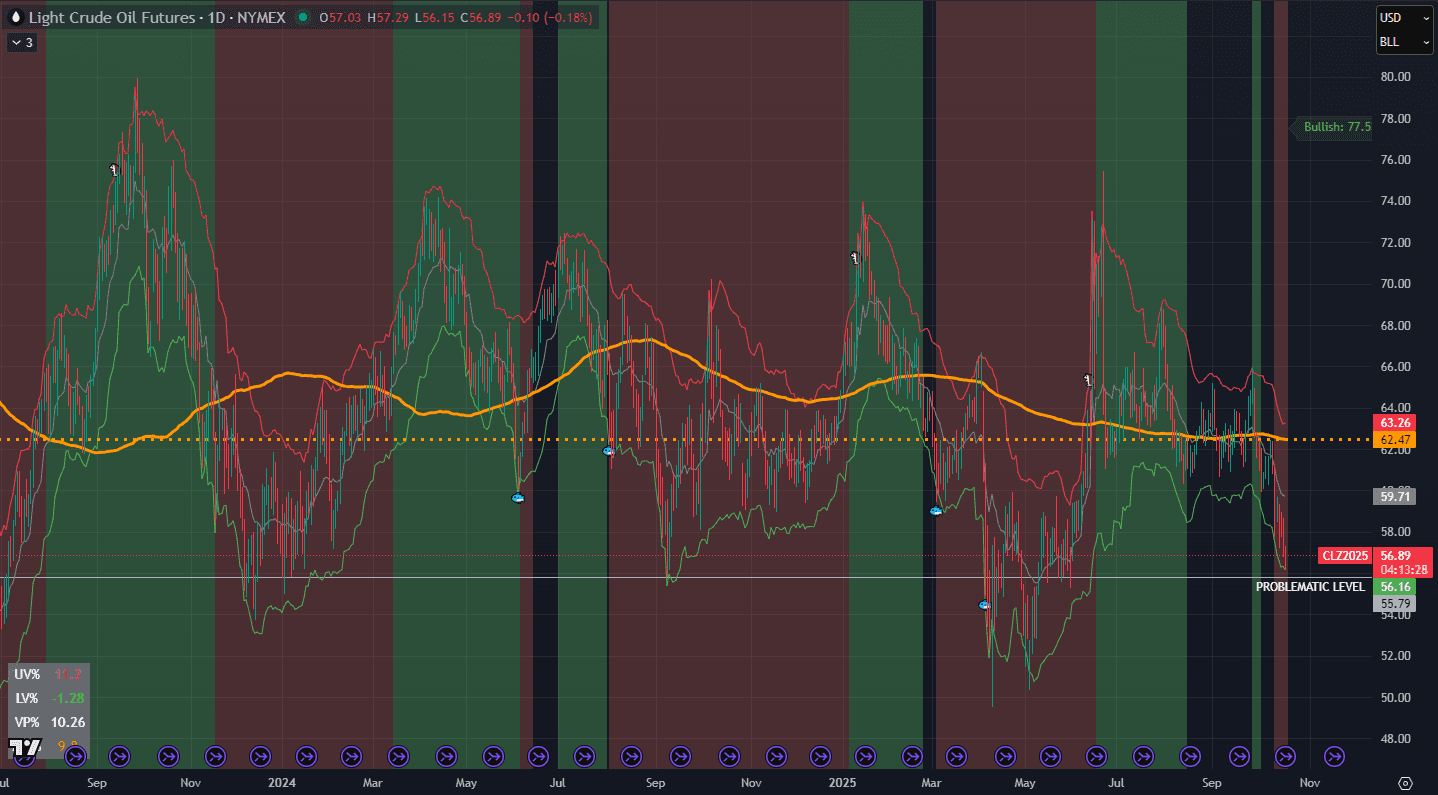Click the fish marker near March 2025
Viewport: 1438px width, 795px height.
(936, 511)
